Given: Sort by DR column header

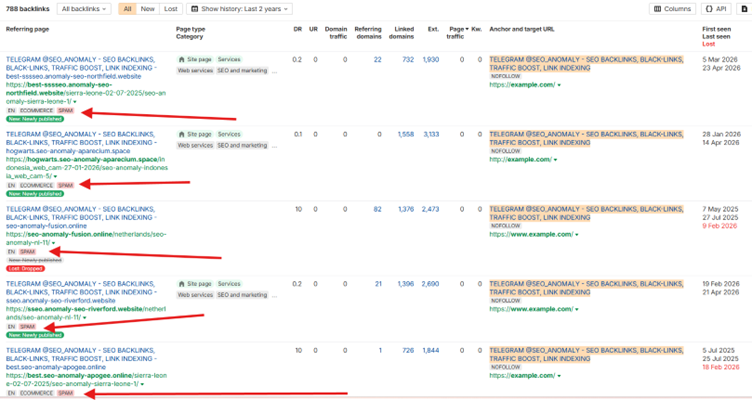Looking at the screenshot, I should (x=298, y=29).
